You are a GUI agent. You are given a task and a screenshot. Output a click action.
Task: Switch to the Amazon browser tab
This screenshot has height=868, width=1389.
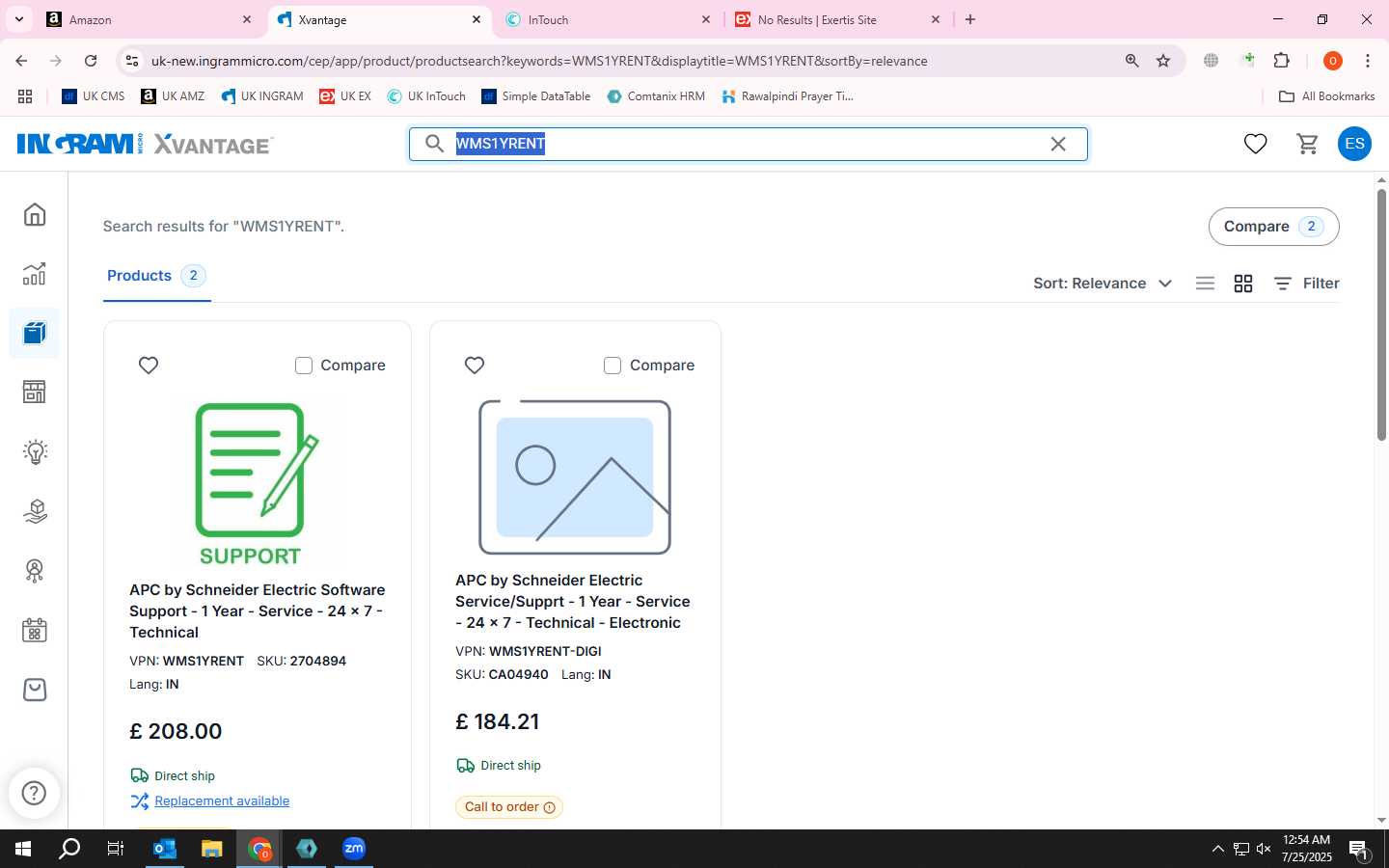coord(149,19)
